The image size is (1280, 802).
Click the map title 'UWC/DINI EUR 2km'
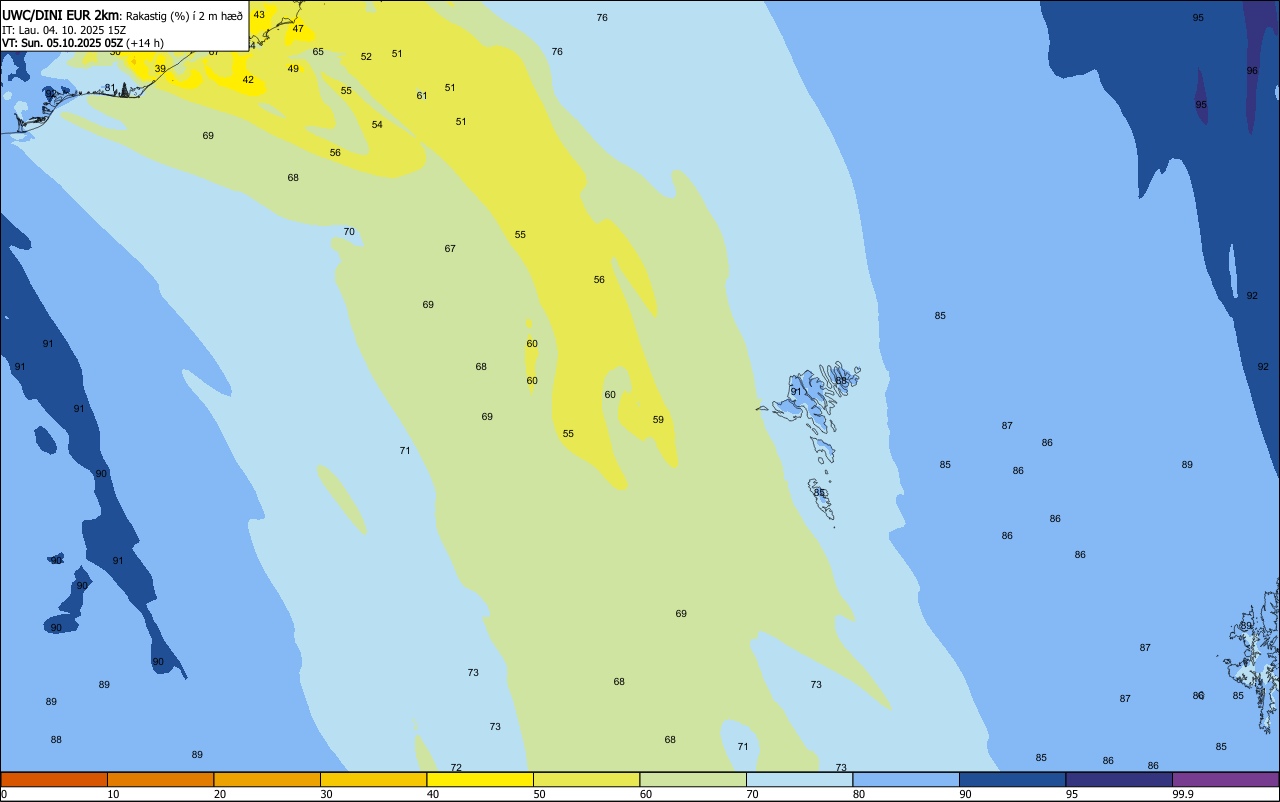coord(60,15)
